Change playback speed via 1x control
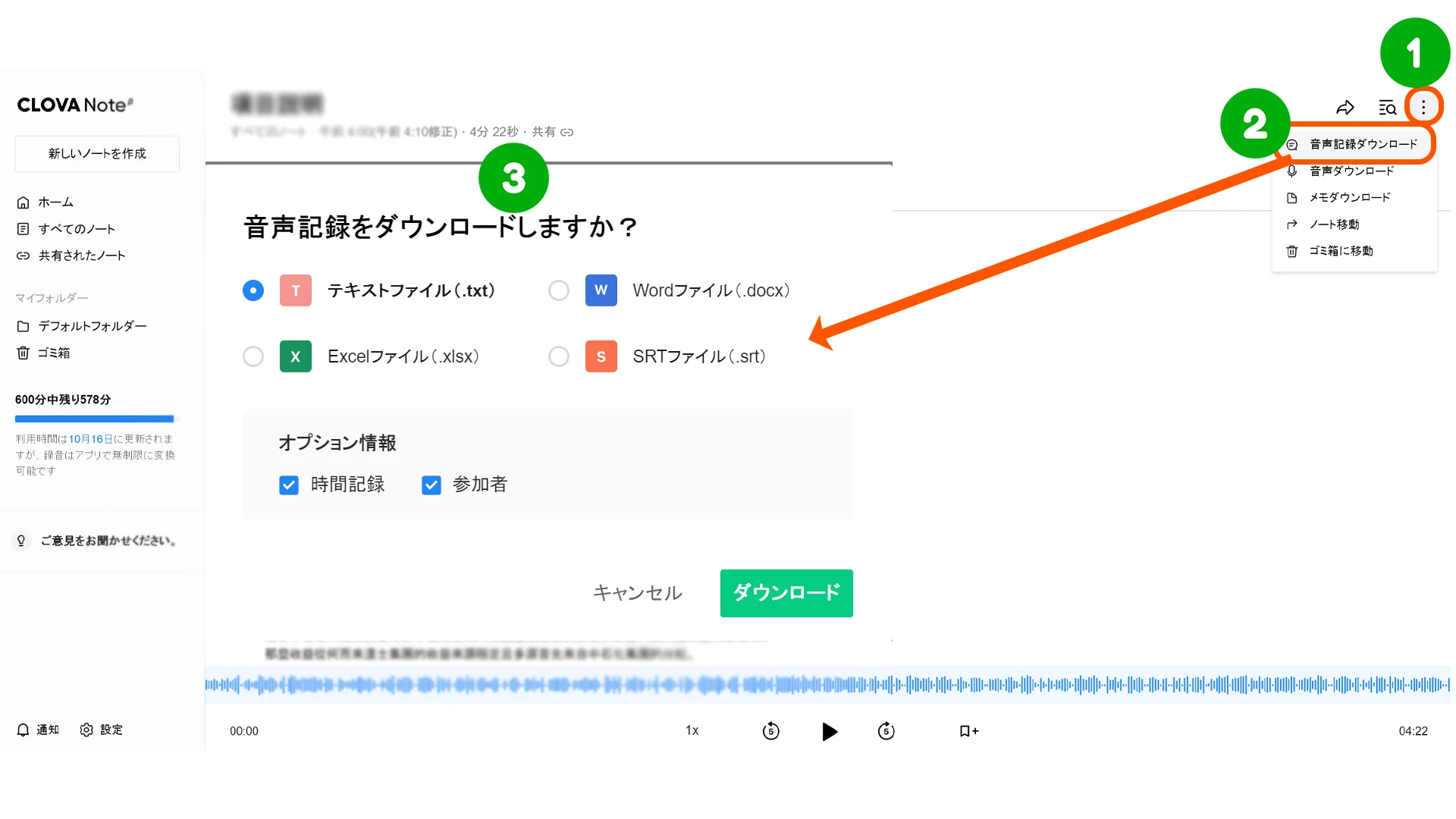Screen dimensions: 1456x819 tap(692, 730)
